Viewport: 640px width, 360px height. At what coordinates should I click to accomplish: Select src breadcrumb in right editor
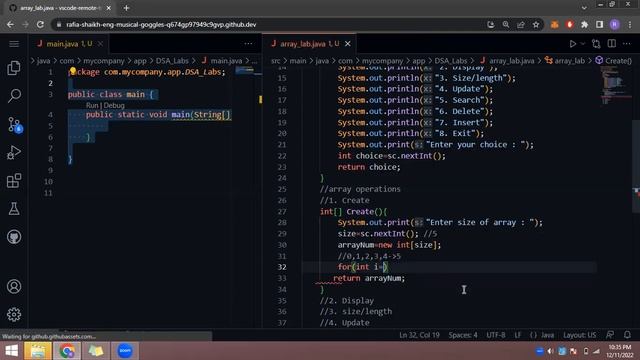pyautogui.click(x=276, y=61)
